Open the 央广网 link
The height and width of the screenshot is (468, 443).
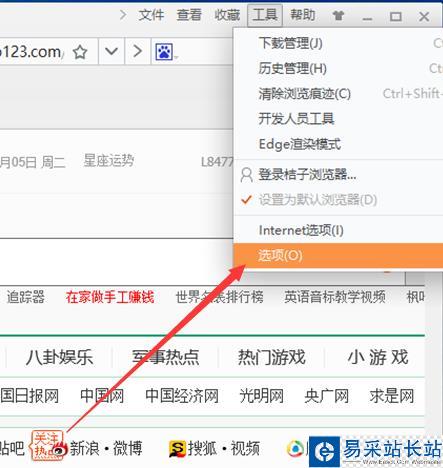click(x=327, y=396)
